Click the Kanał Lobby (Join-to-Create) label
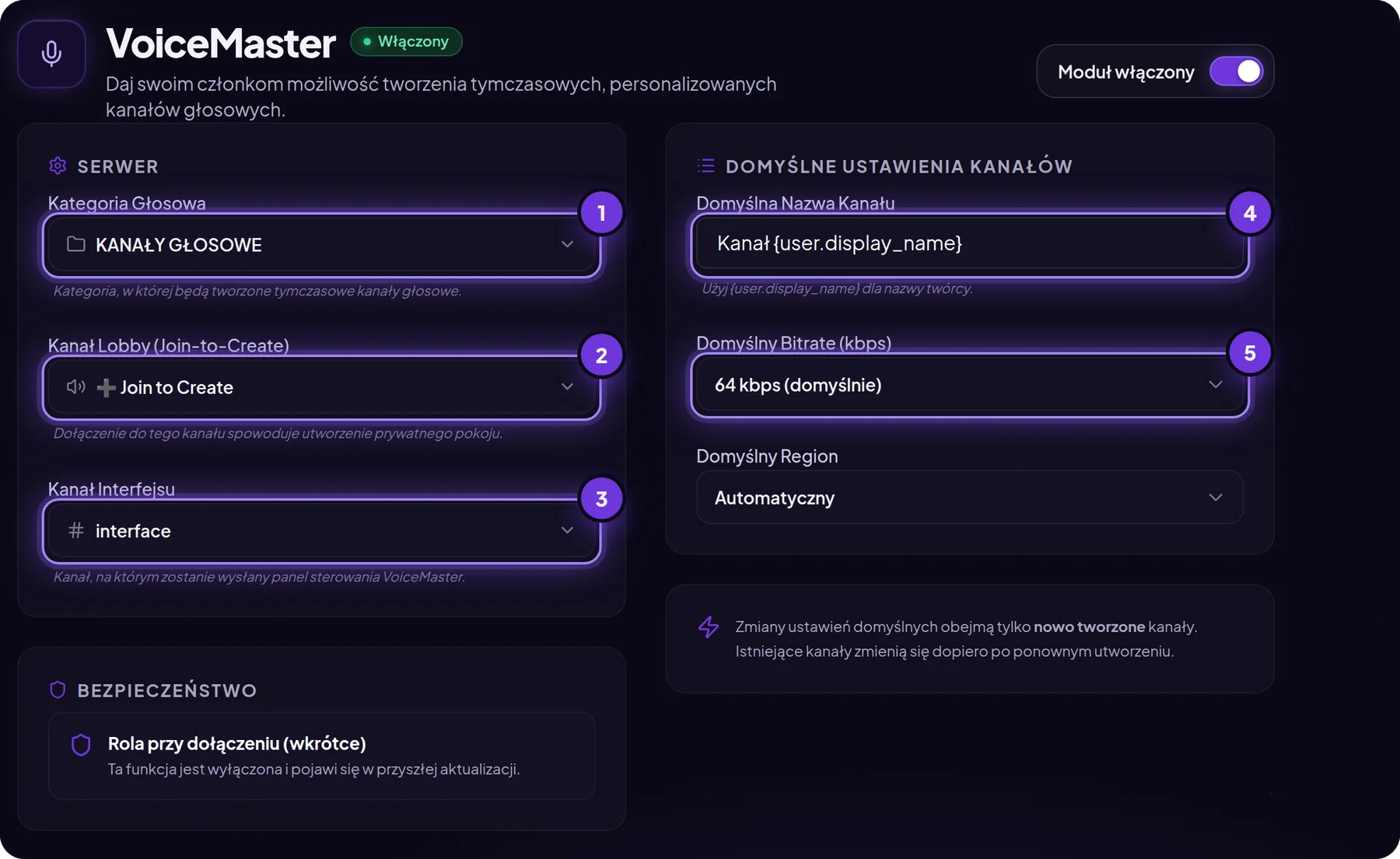This screenshot has height=859, width=1400. point(168,345)
